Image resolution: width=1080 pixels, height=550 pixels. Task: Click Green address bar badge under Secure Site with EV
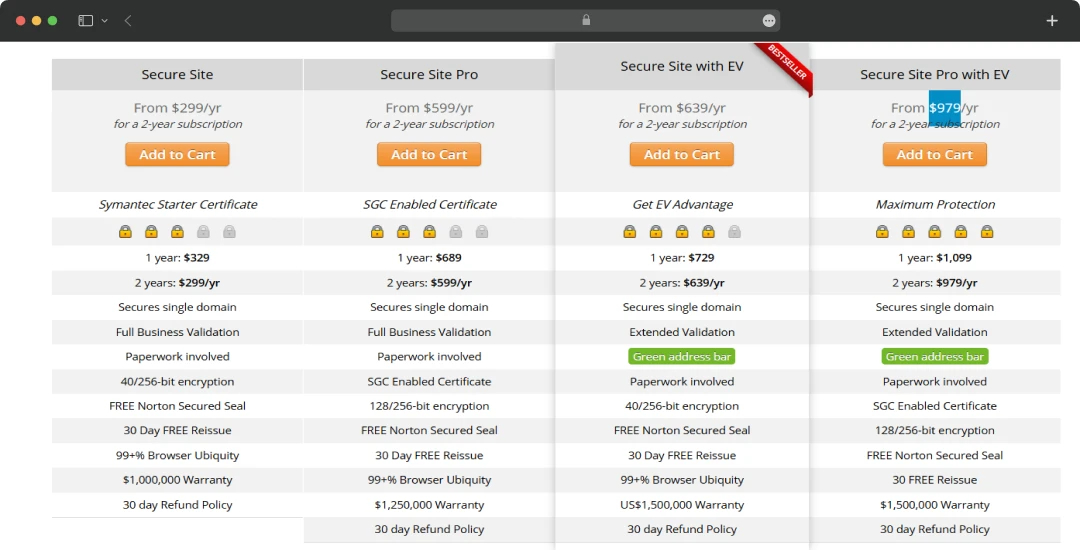coord(682,357)
